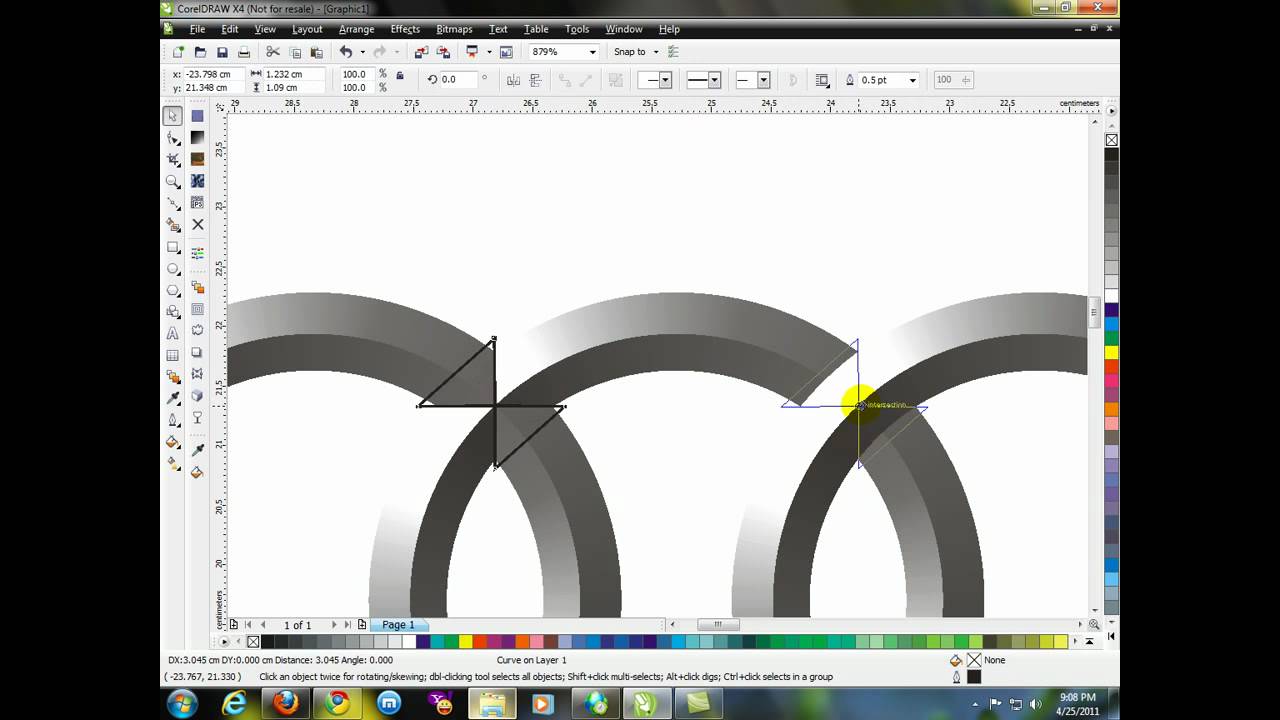The height and width of the screenshot is (720, 1280).
Task: Click the Windows Start button
Action: [x=182, y=704]
